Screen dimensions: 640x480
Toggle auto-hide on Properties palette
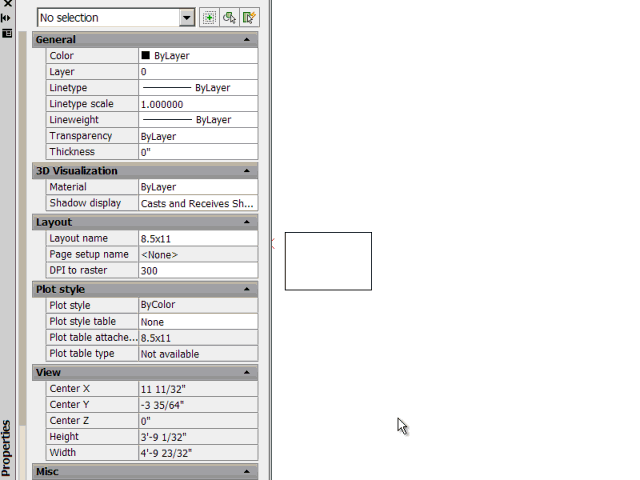click(6, 18)
